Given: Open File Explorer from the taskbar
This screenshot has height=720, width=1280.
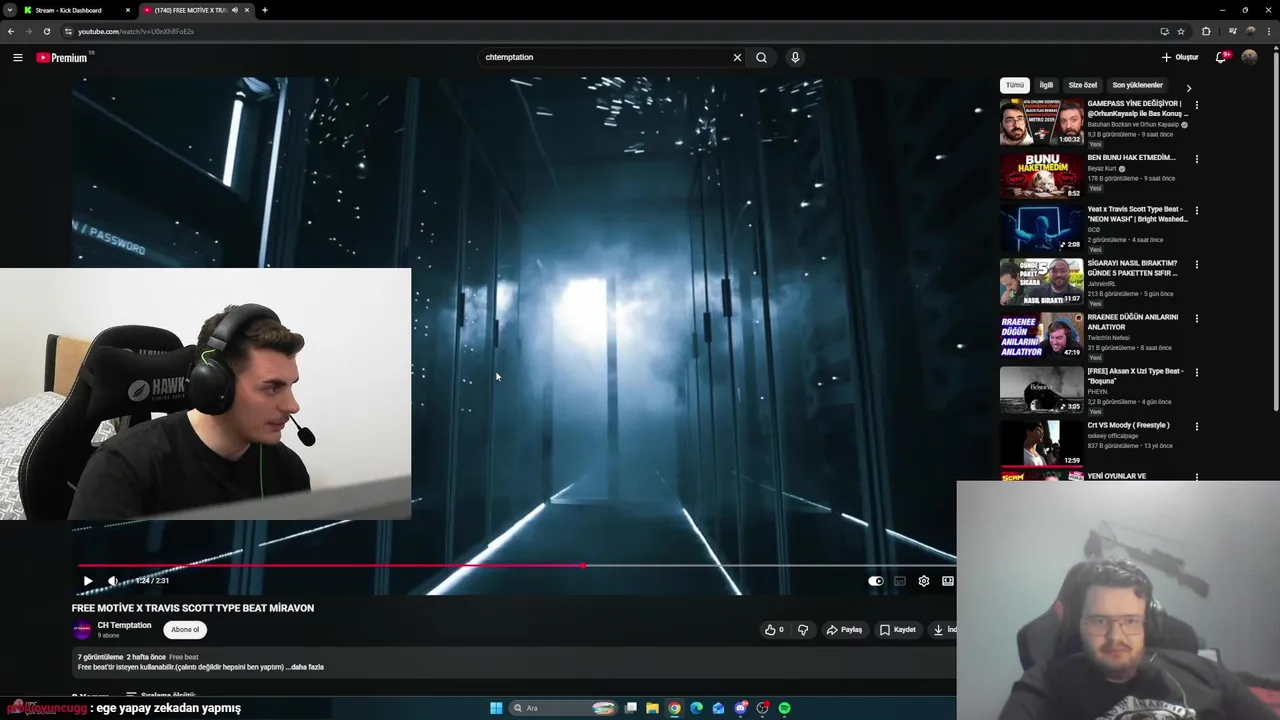Looking at the screenshot, I should (x=652, y=708).
